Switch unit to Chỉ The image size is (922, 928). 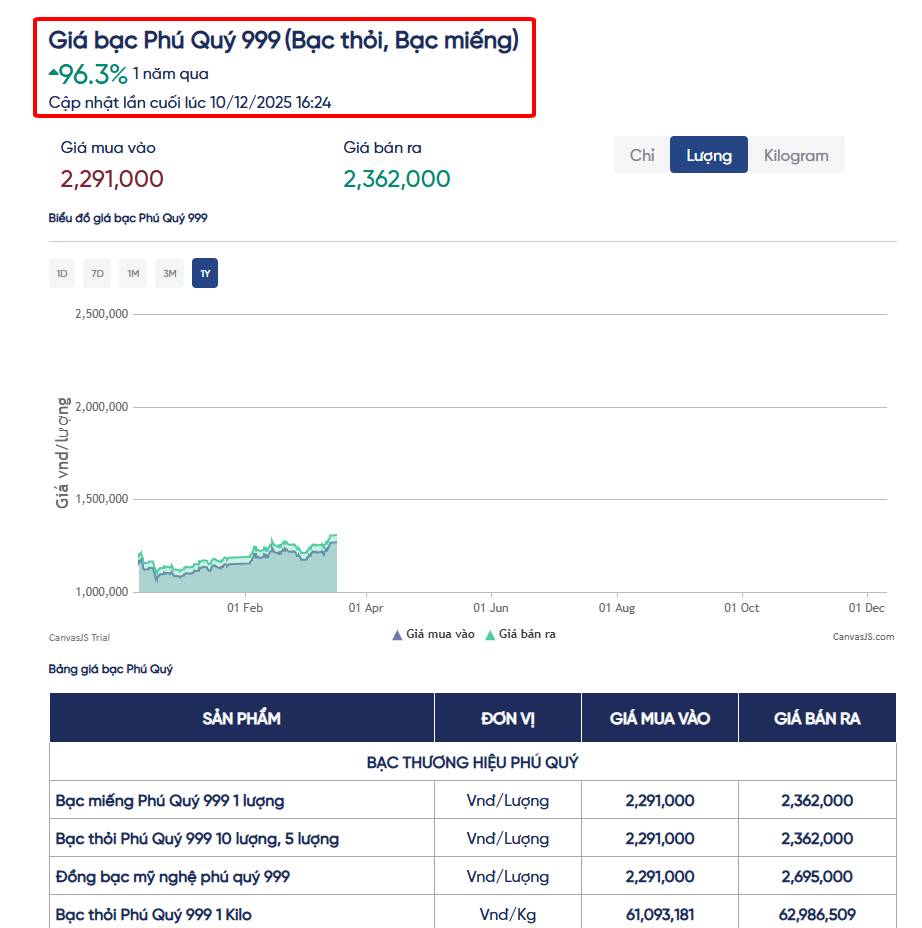pyautogui.click(x=642, y=154)
